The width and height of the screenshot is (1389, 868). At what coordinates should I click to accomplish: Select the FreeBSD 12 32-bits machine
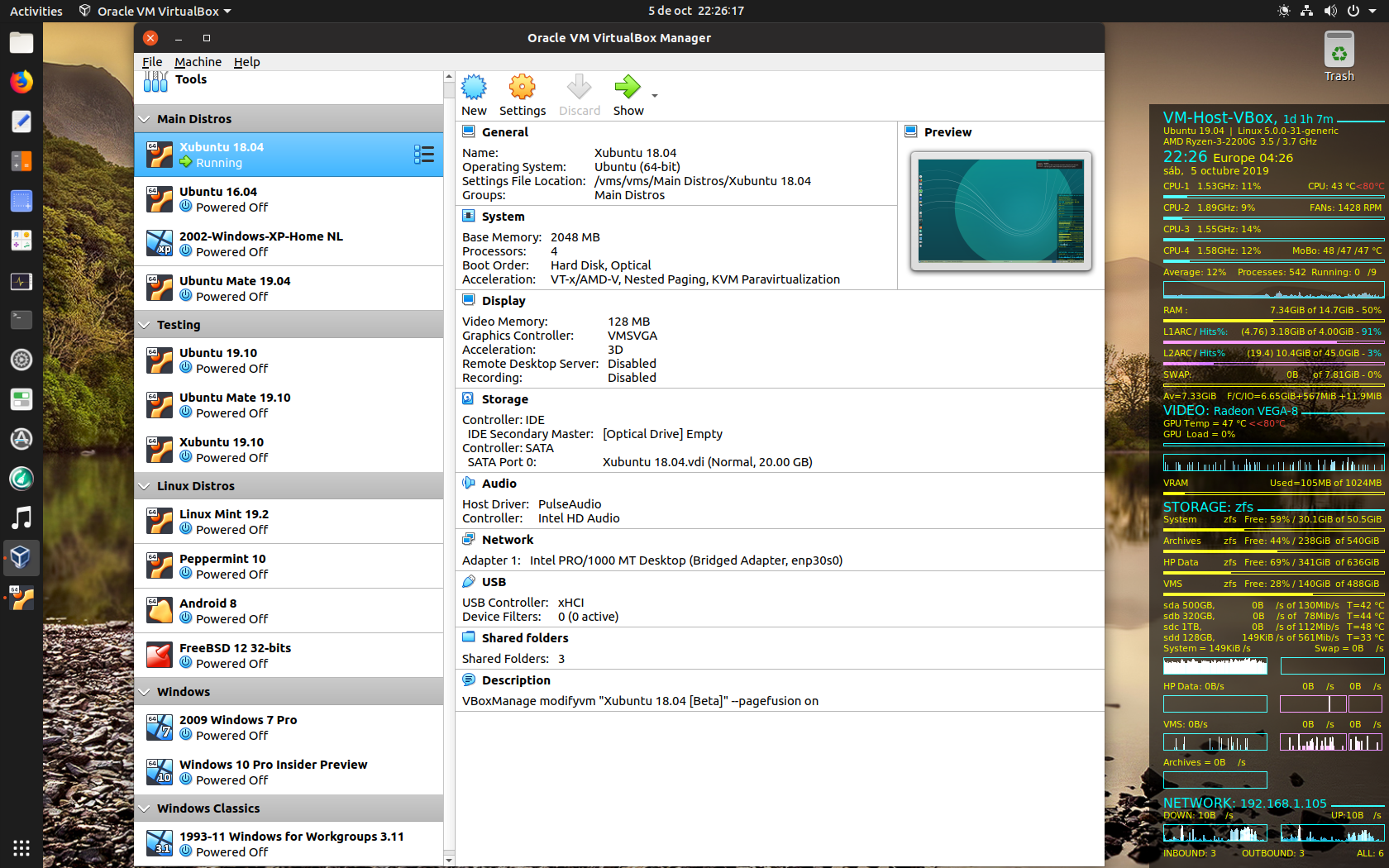[x=289, y=656]
